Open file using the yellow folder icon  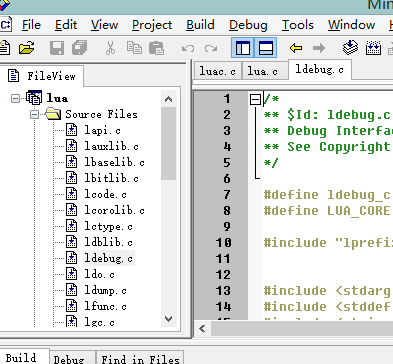[27, 48]
